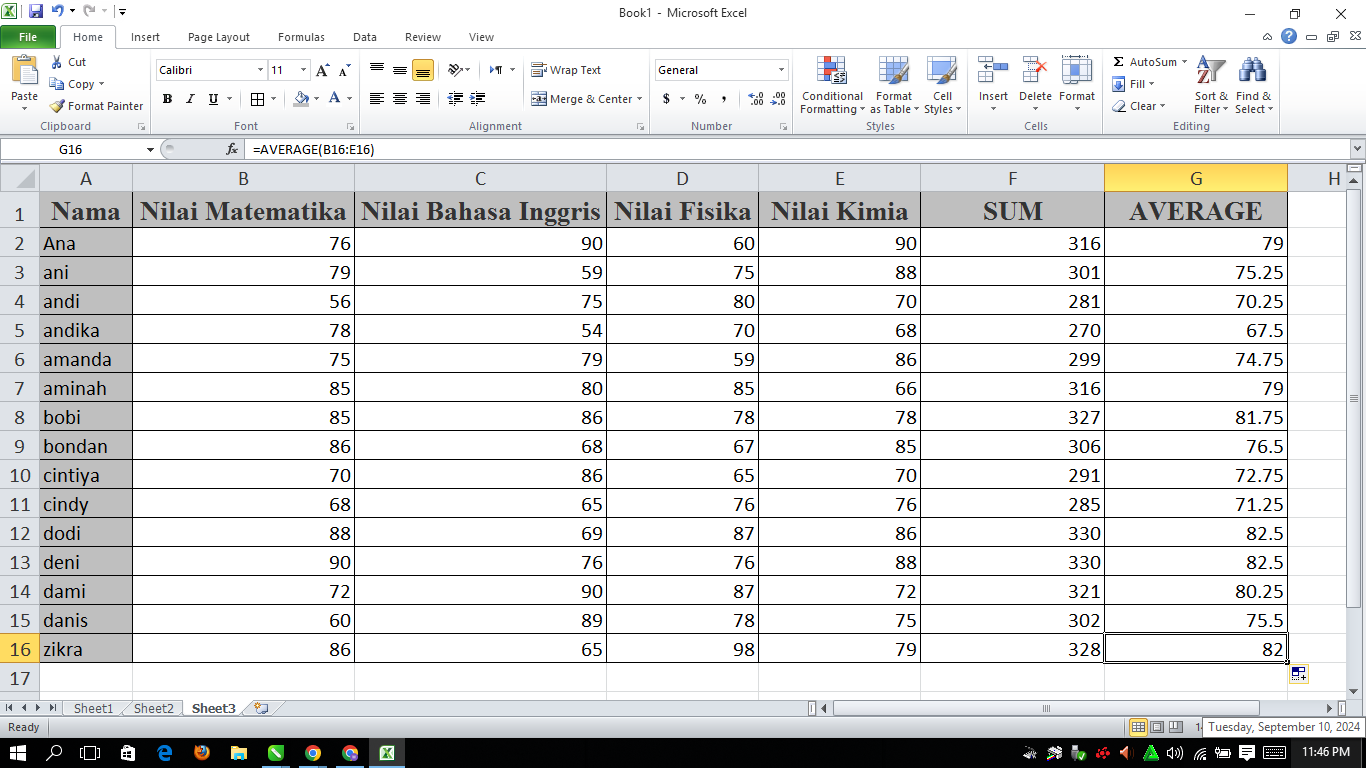Click the Increase Indent icon
This screenshot has height=768, width=1366.
pos(478,98)
